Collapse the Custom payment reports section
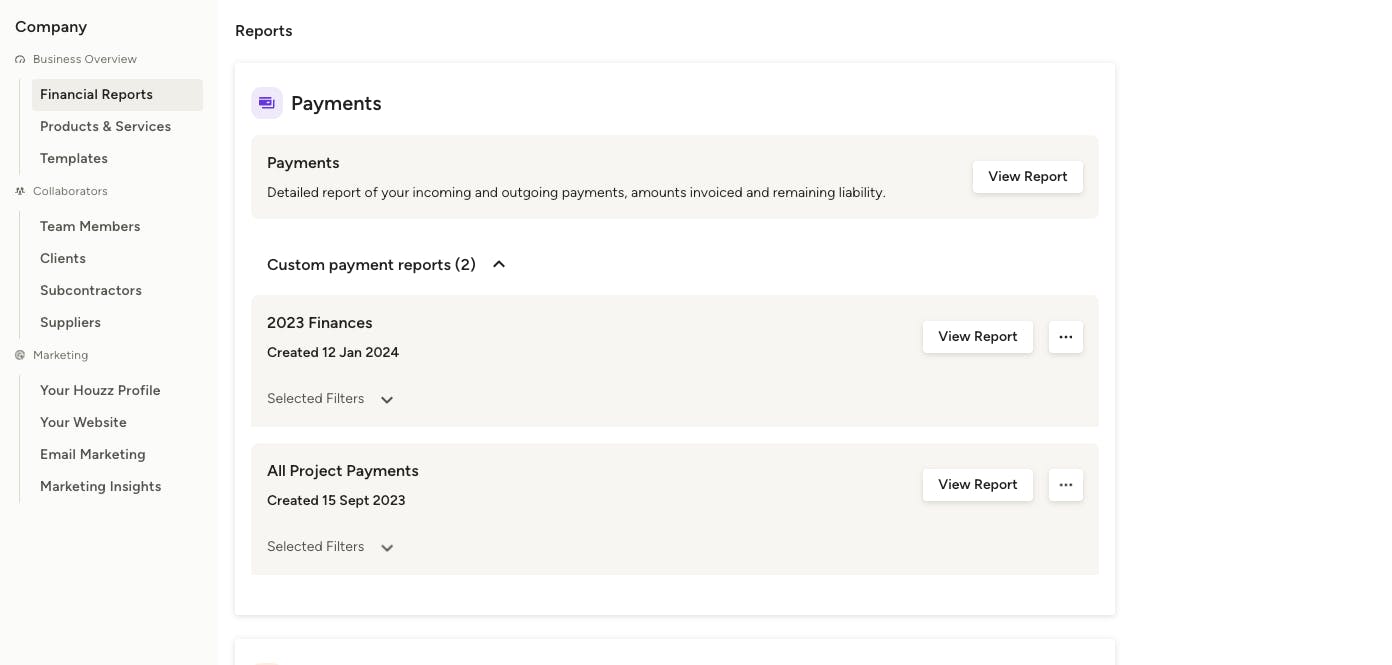The image size is (1392, 665). [499, 264]
